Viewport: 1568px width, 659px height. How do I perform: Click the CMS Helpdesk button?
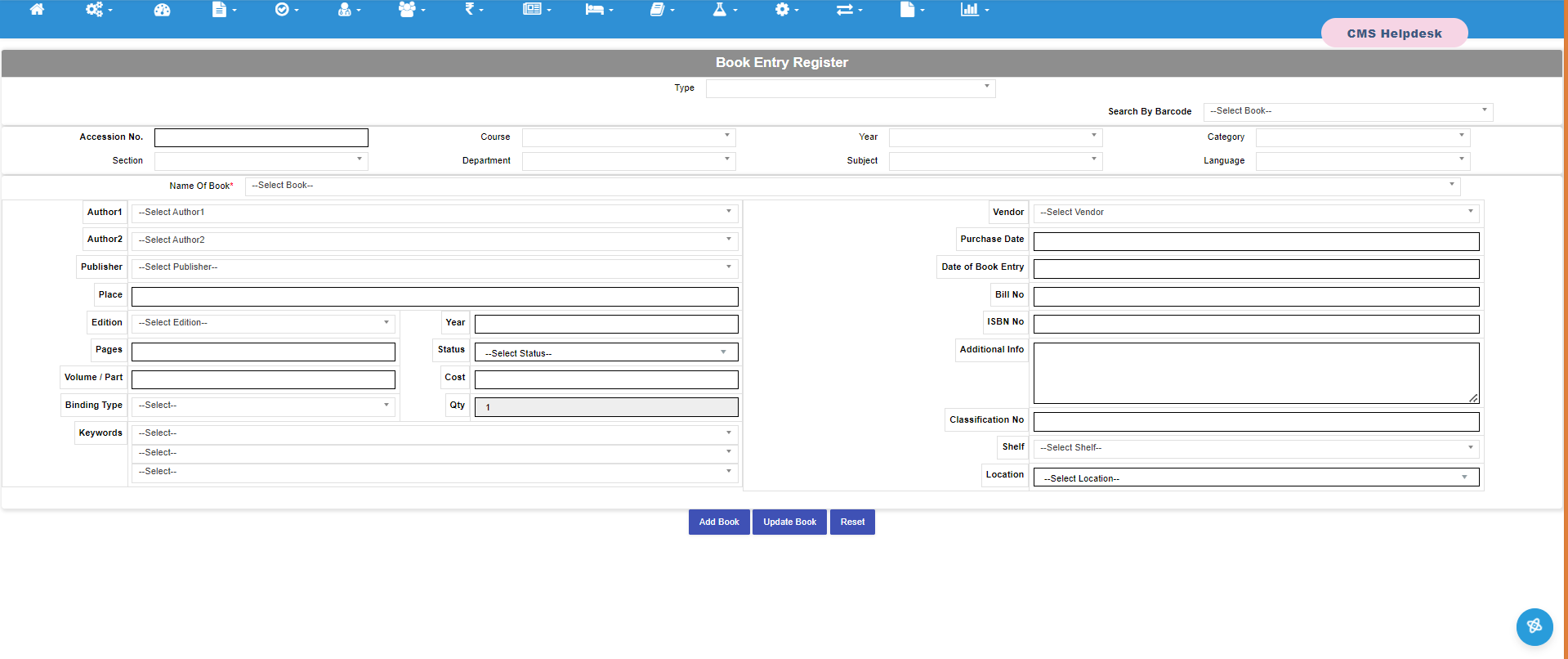pyautogui.click(x=1394, y=34)
